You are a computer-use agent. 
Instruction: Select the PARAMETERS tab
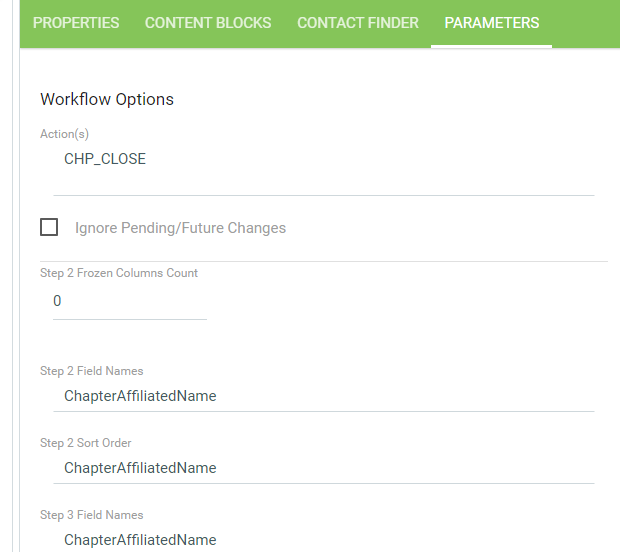(x=491, y=23)
